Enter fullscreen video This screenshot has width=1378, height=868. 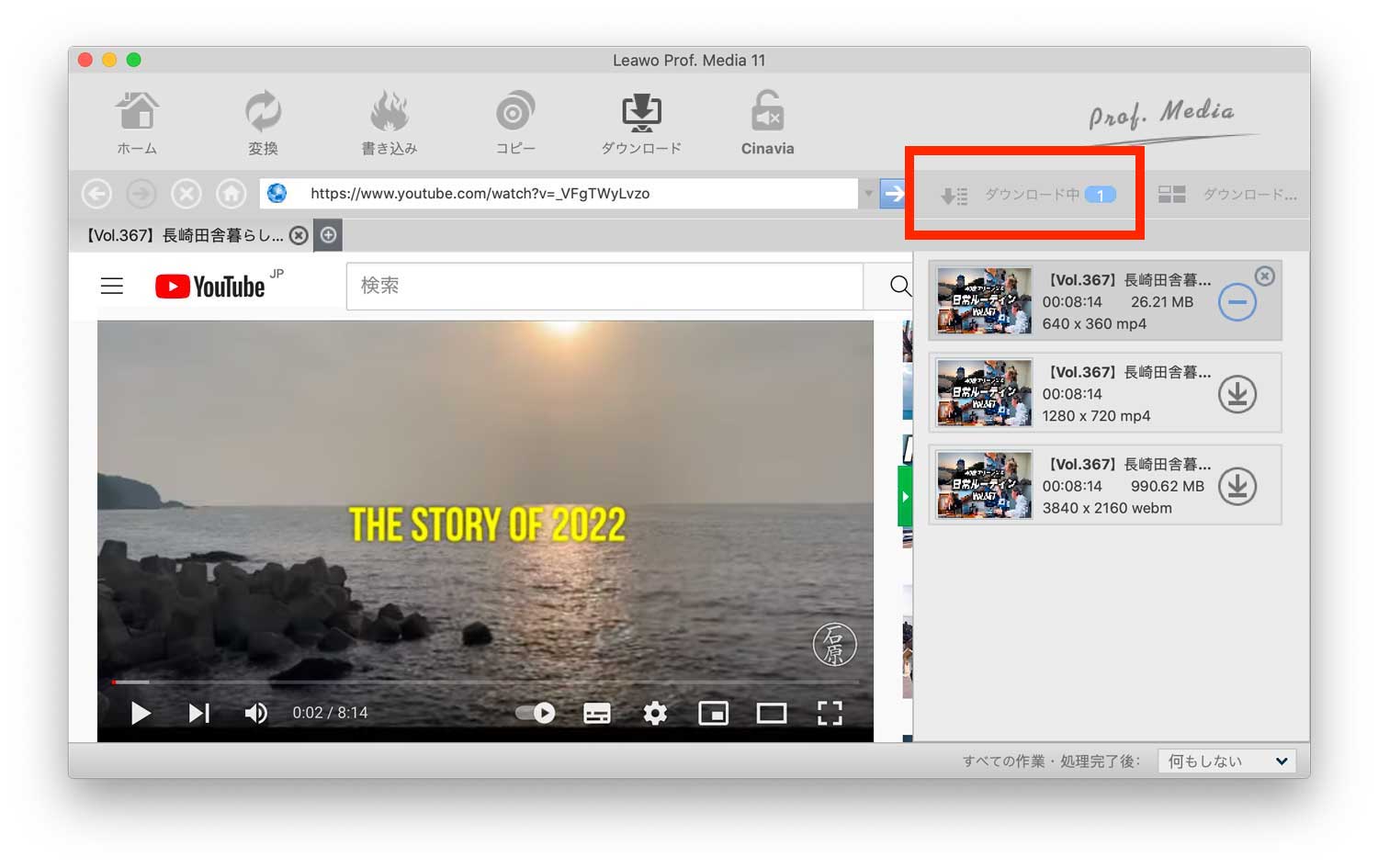(x=830, y=713)
